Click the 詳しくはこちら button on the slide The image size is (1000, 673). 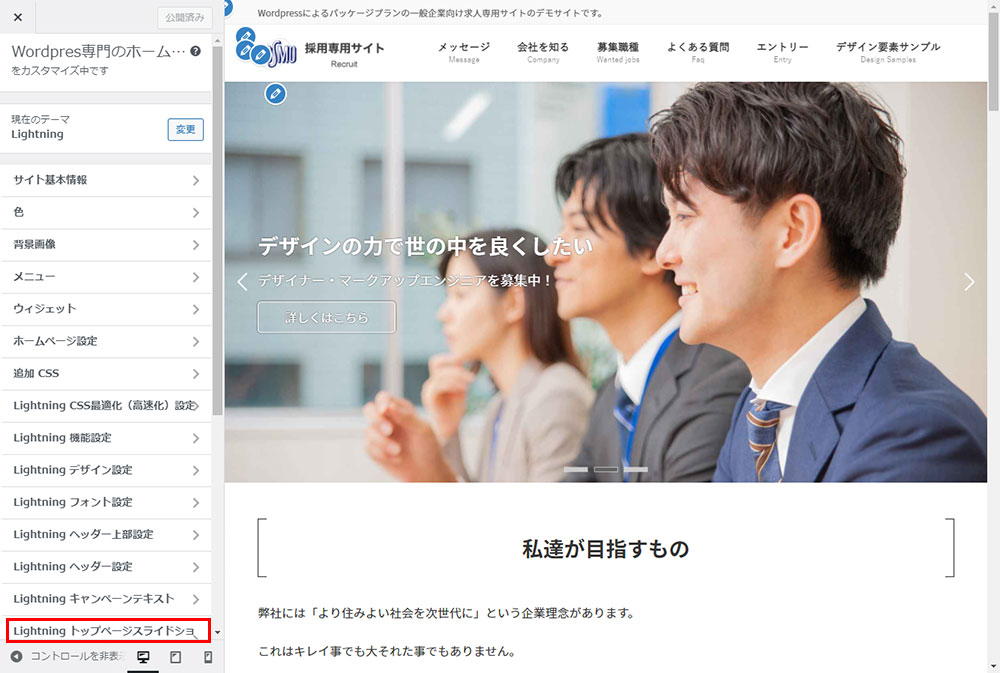(326, 318)
